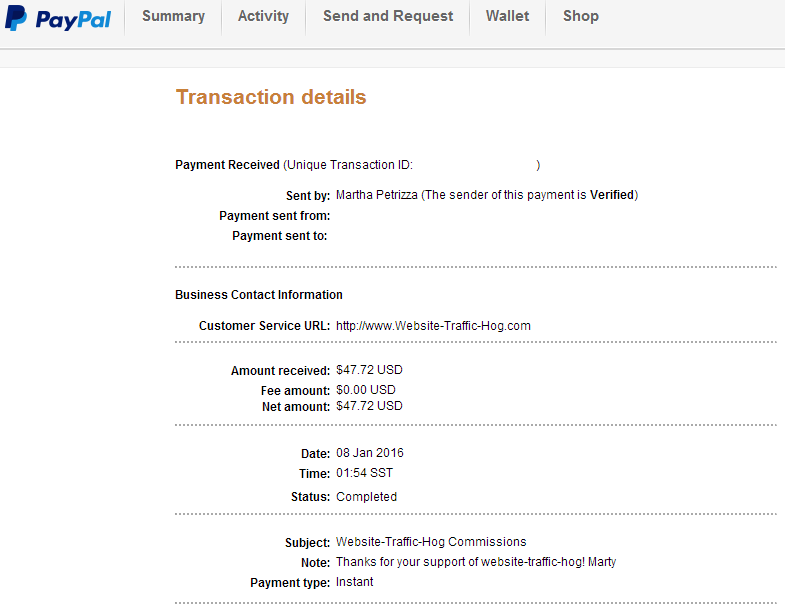Click the Net amount $47.72 USD value
The height and width of the screenshot is (609, 785).
369,406
